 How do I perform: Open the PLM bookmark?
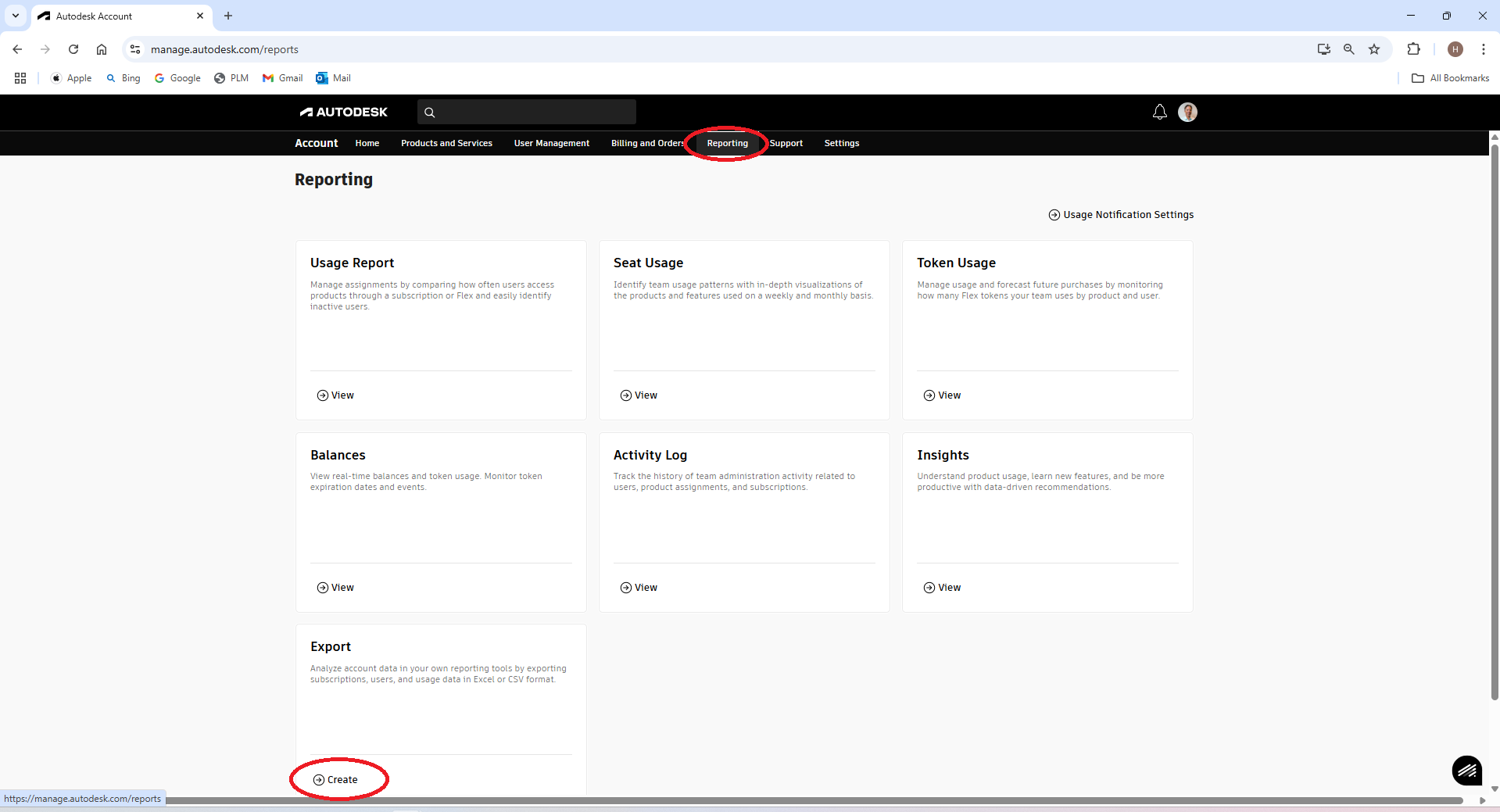coord(231,78)
